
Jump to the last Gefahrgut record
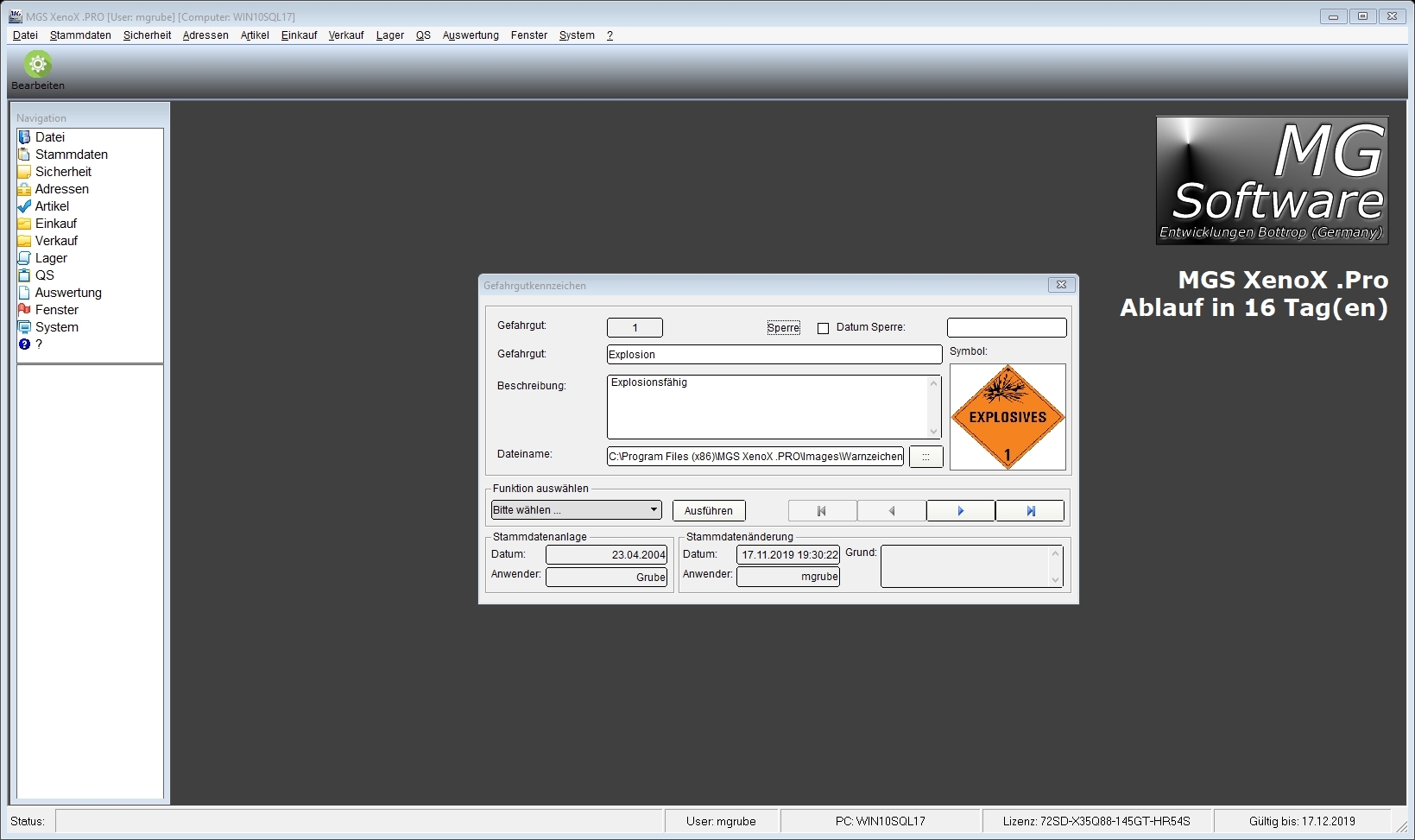tap(1030, 511)
